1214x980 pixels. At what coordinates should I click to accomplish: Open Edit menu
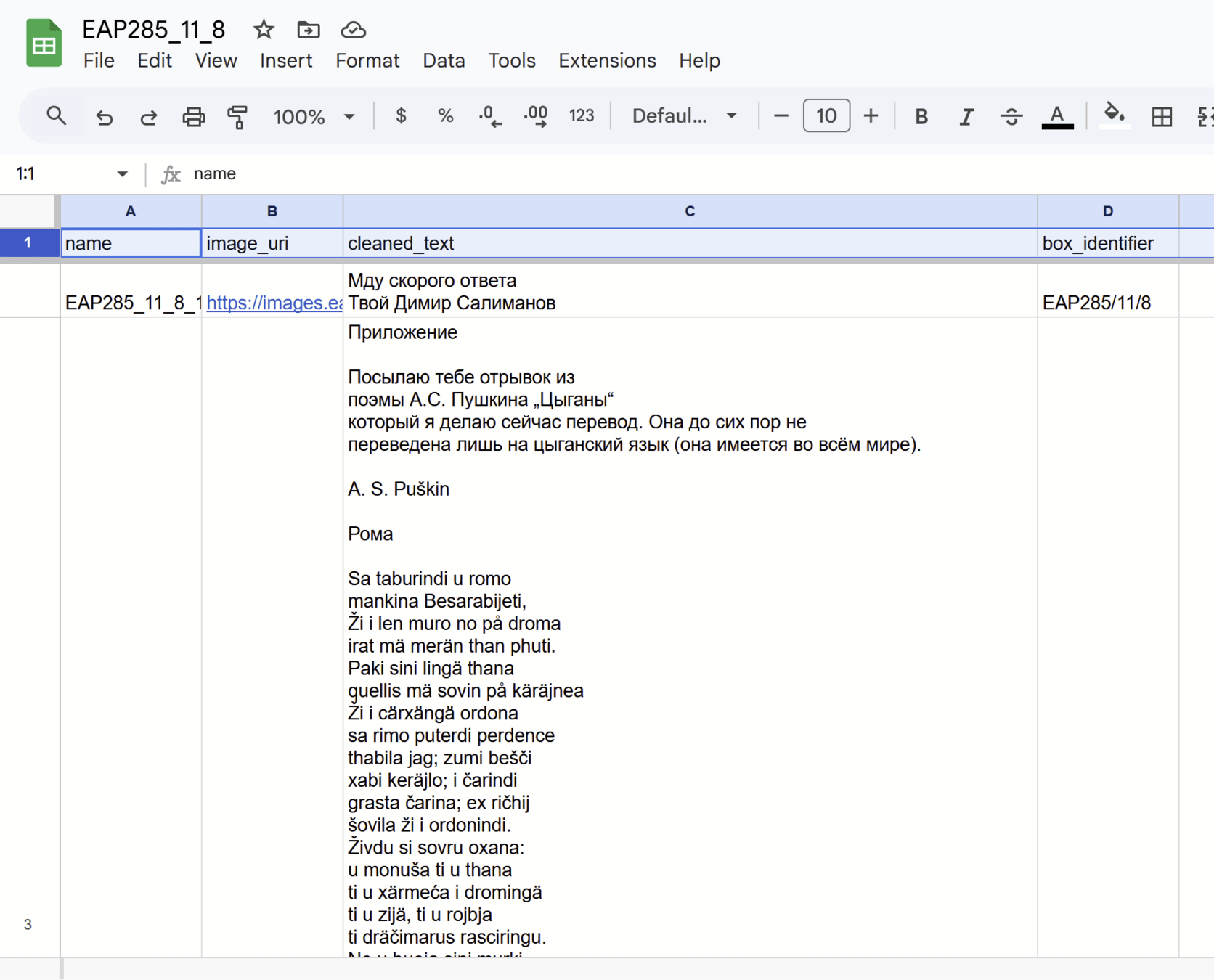tap(155, 60)
